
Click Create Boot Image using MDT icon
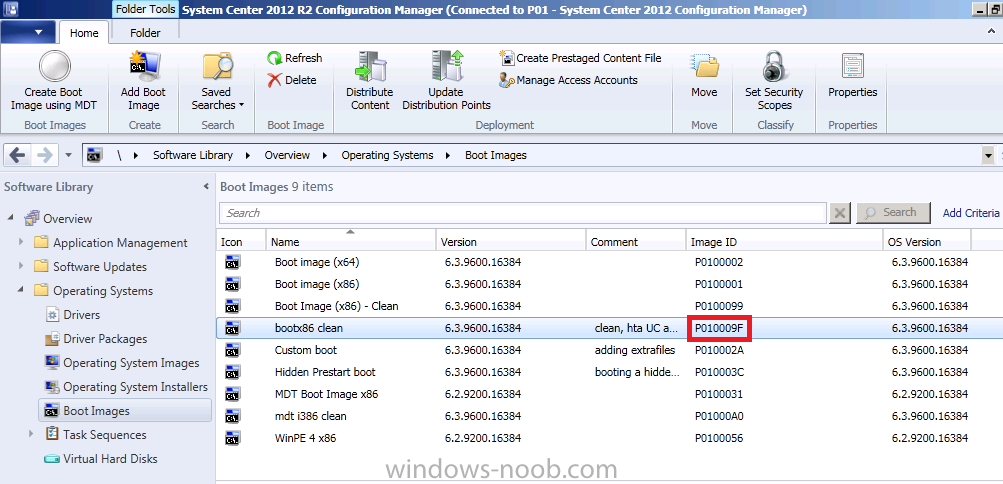(54, 65)
